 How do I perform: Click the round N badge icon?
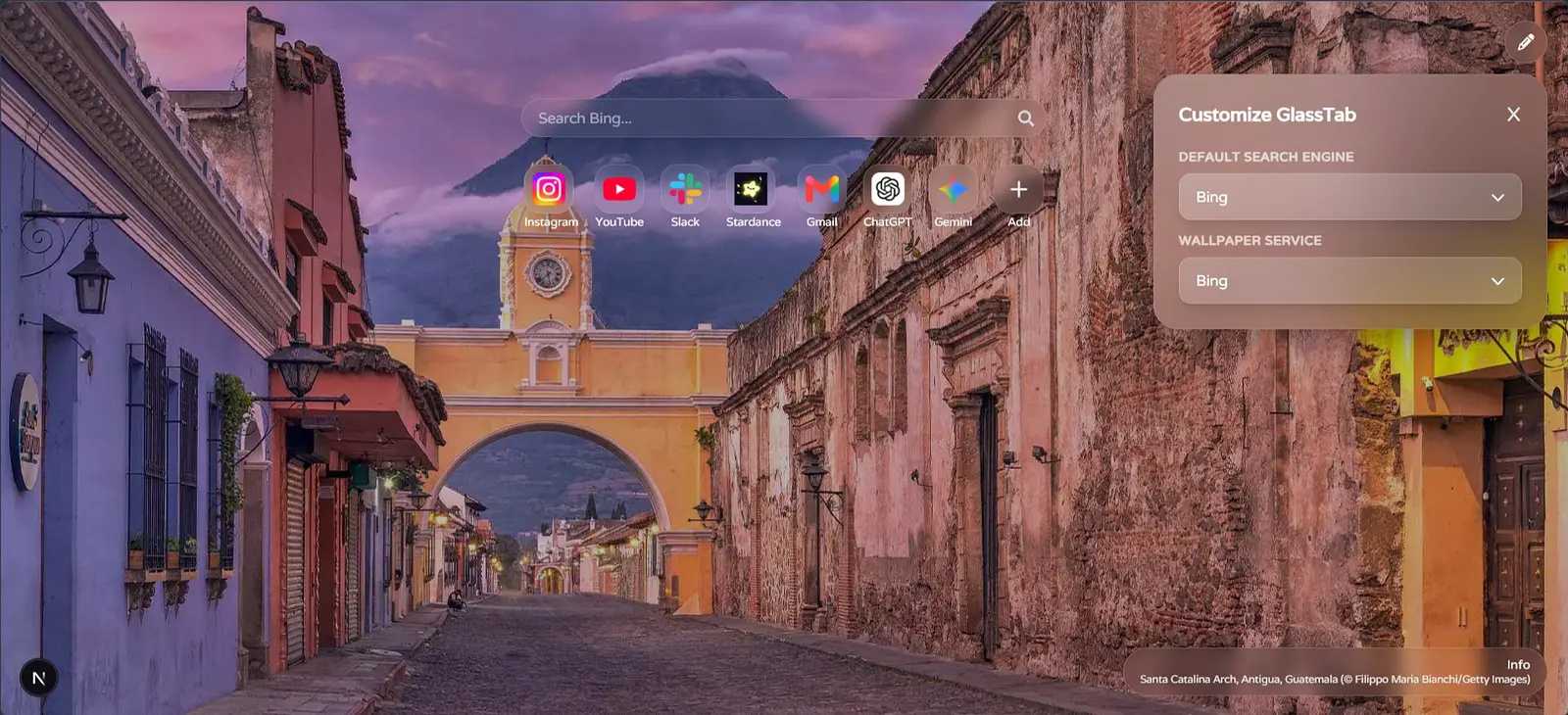39,678
